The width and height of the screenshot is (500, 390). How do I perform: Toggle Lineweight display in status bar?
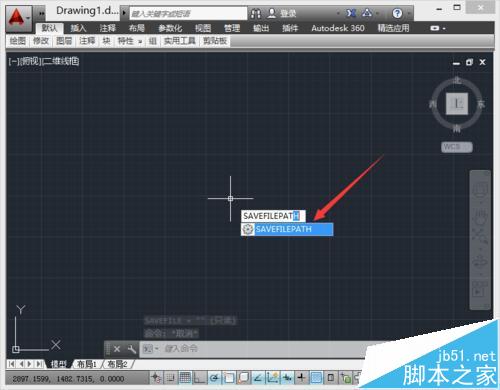pos(302,378)
